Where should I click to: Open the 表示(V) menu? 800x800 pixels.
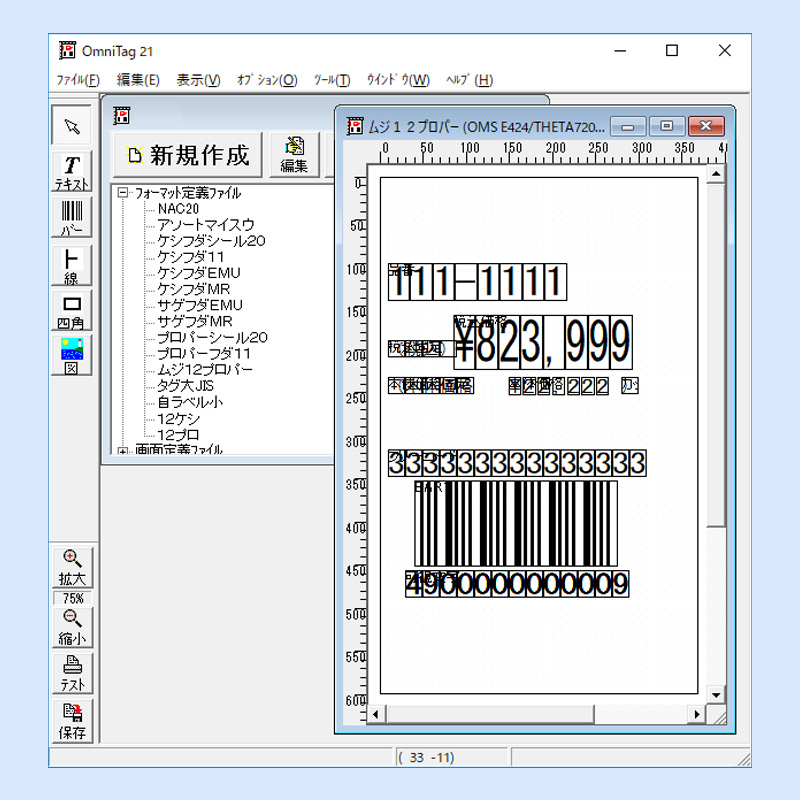coord(198,80)
